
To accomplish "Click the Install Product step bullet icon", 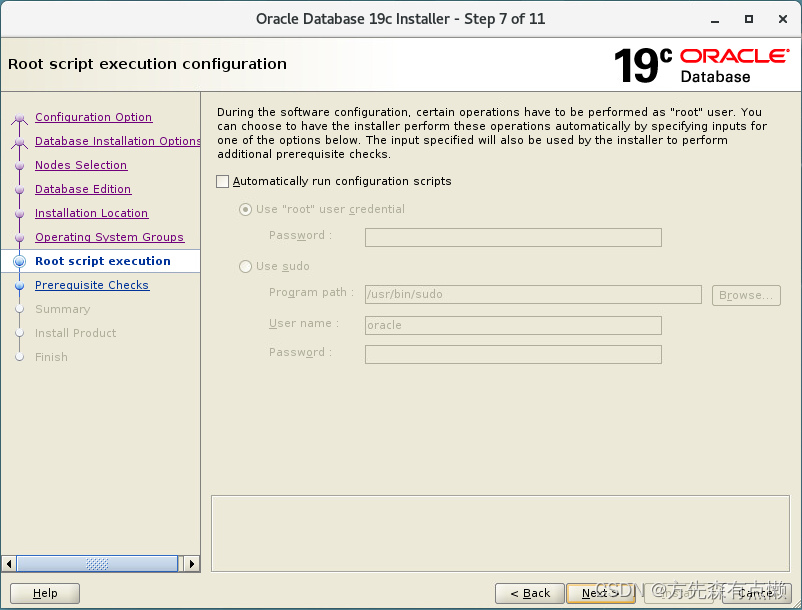I will [x=19, y=333].
